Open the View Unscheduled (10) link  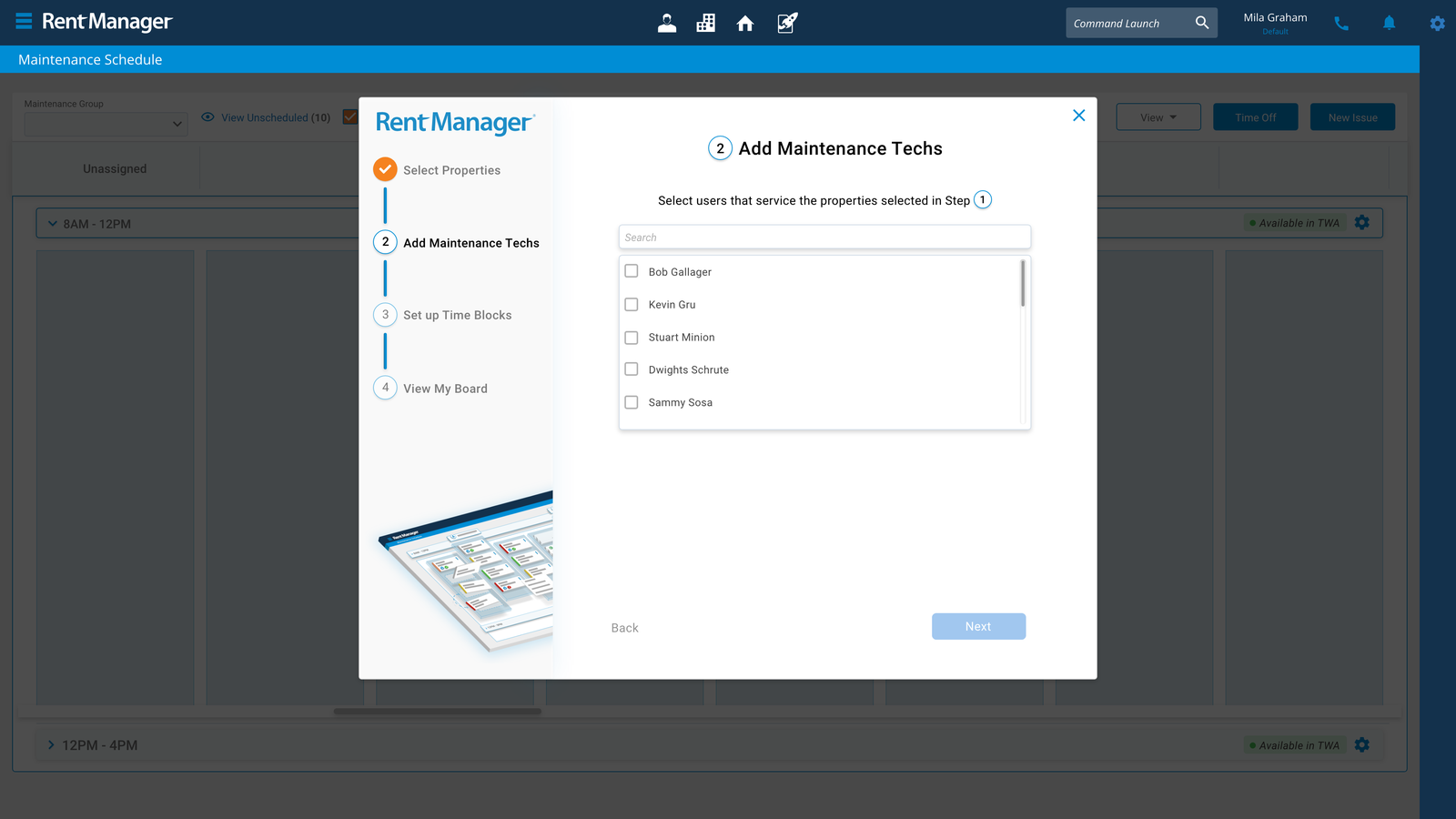pos(276,117)
